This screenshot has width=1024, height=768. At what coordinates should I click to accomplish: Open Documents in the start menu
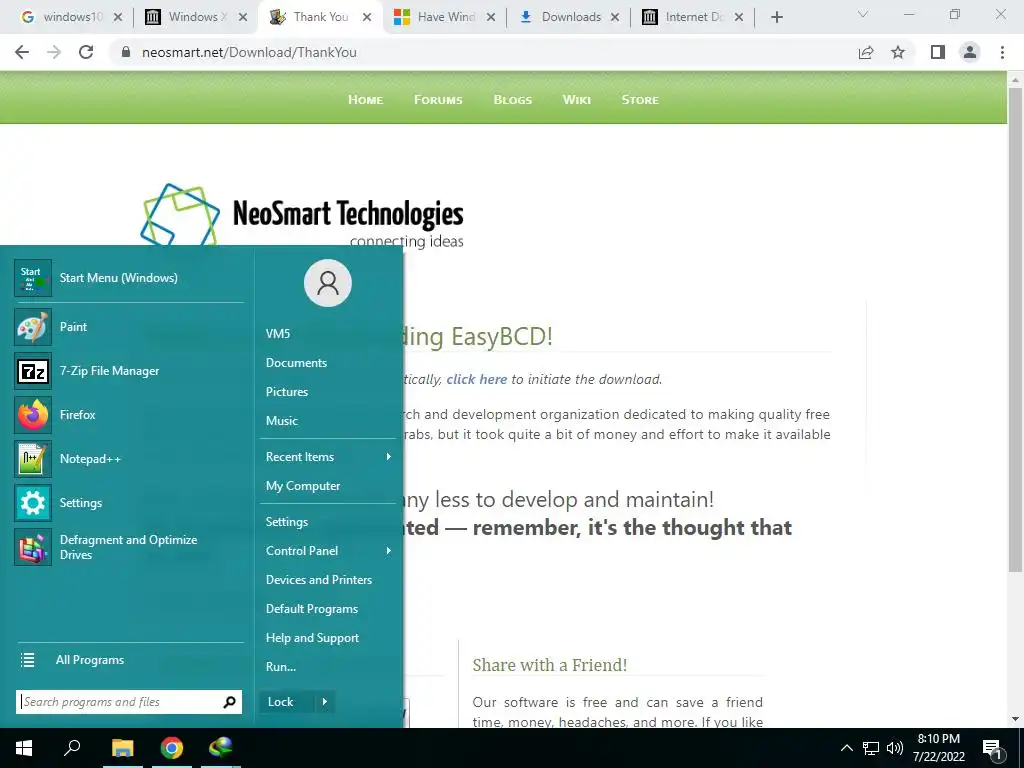tap(296, 362)
